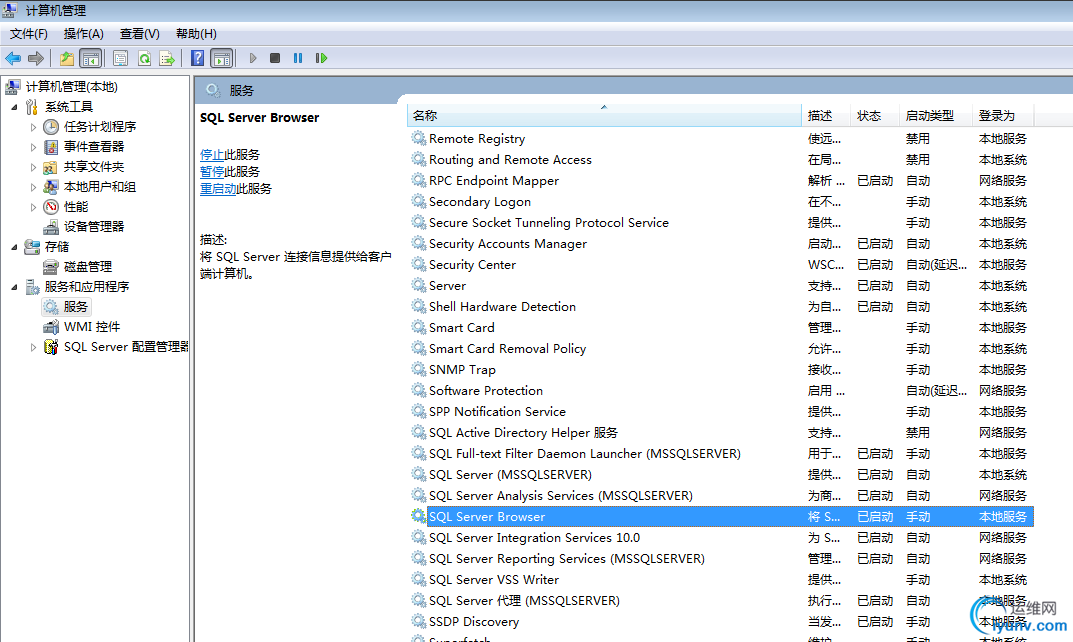Click the Back arrow in the toolbar
The image size is (1073, 642).
tap(13, 58)
